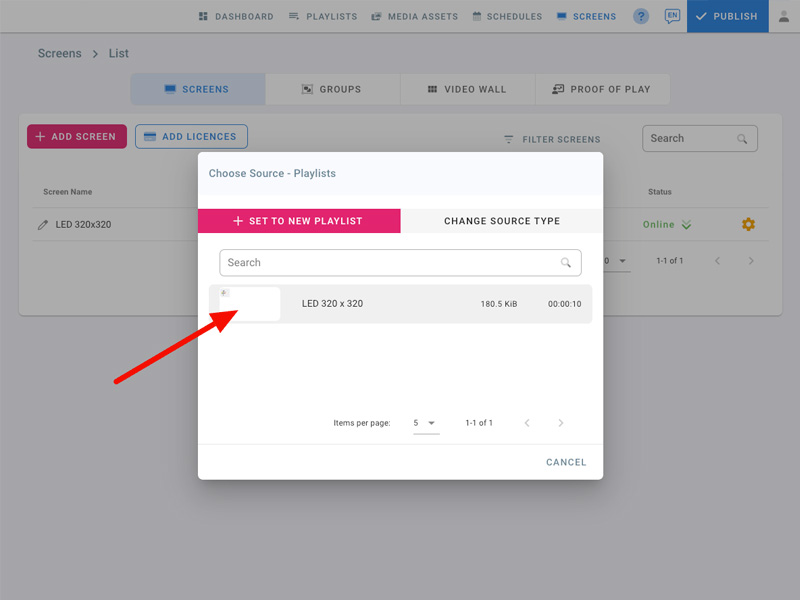Screen dimensions: 800x600
Task: Open the user account profile icon
Action: (784, 17)
